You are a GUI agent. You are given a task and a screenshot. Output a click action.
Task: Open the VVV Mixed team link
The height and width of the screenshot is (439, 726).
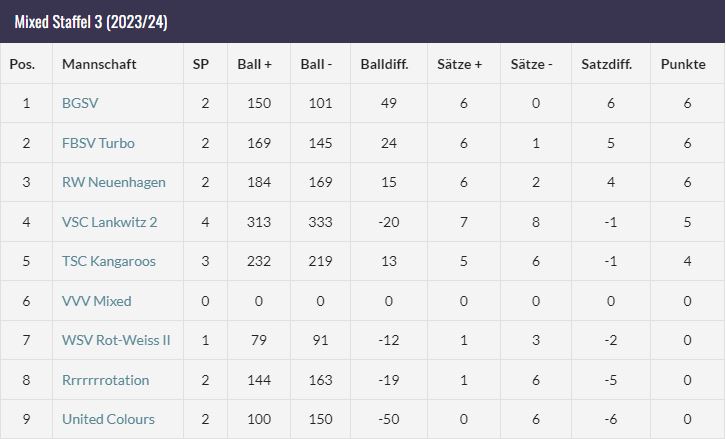click(97, 301)
